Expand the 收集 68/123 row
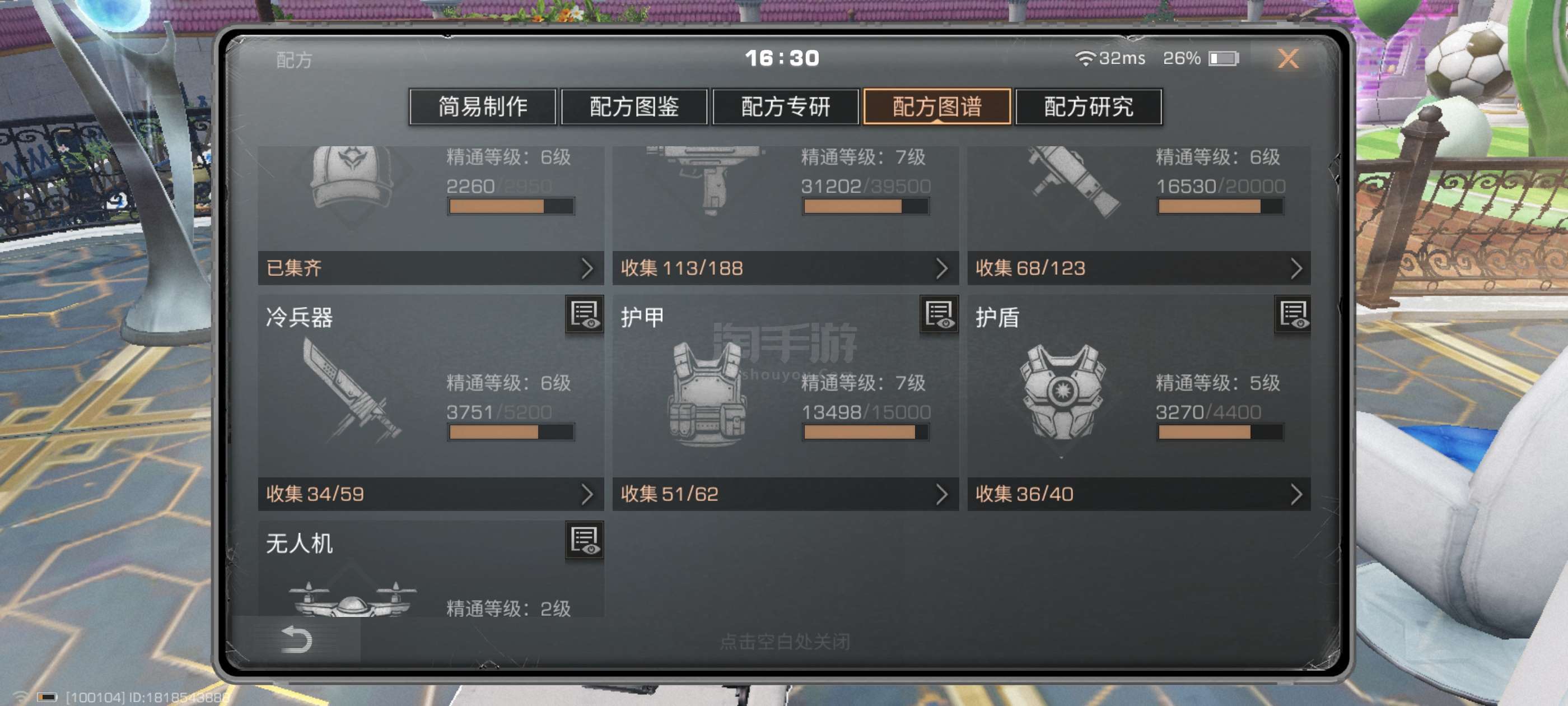Image resolution: width=1568 pixels, height=706 pixels. [x=1139, y=268]
